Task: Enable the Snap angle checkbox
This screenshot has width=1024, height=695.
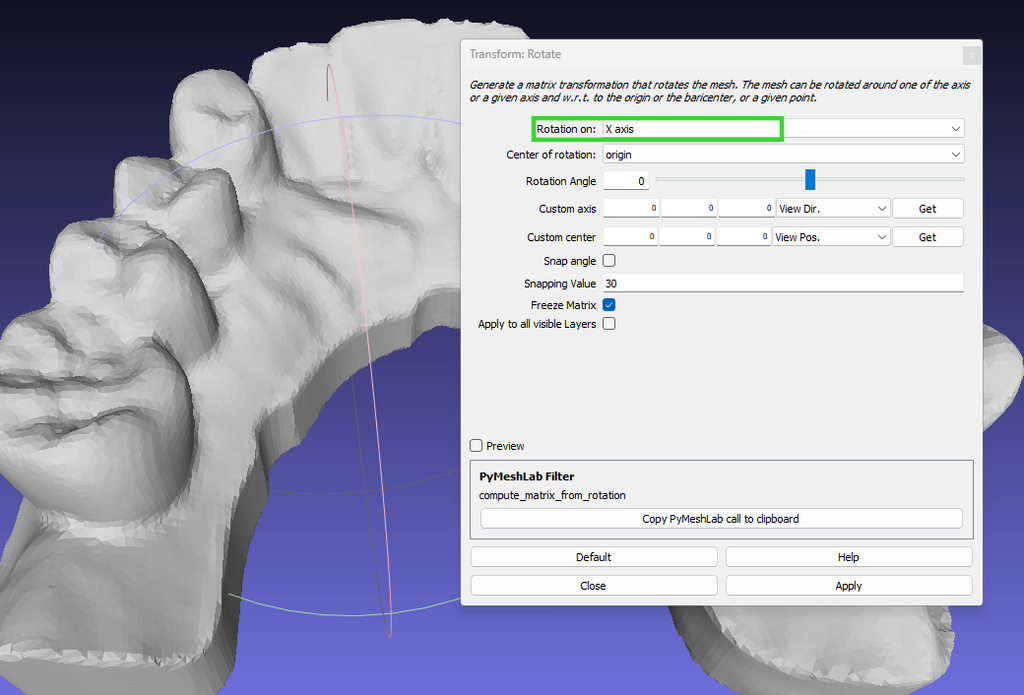Action: [608, 260]
